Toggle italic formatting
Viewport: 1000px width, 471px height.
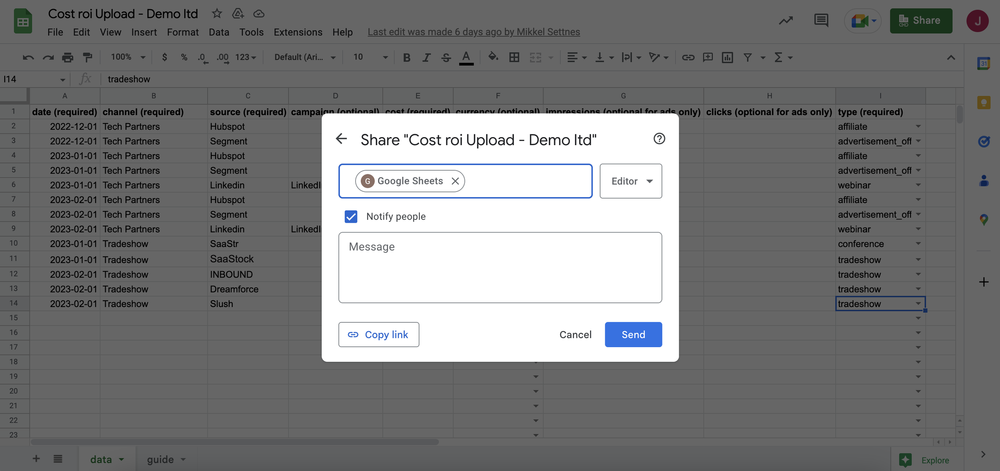[x=426, y=57]
